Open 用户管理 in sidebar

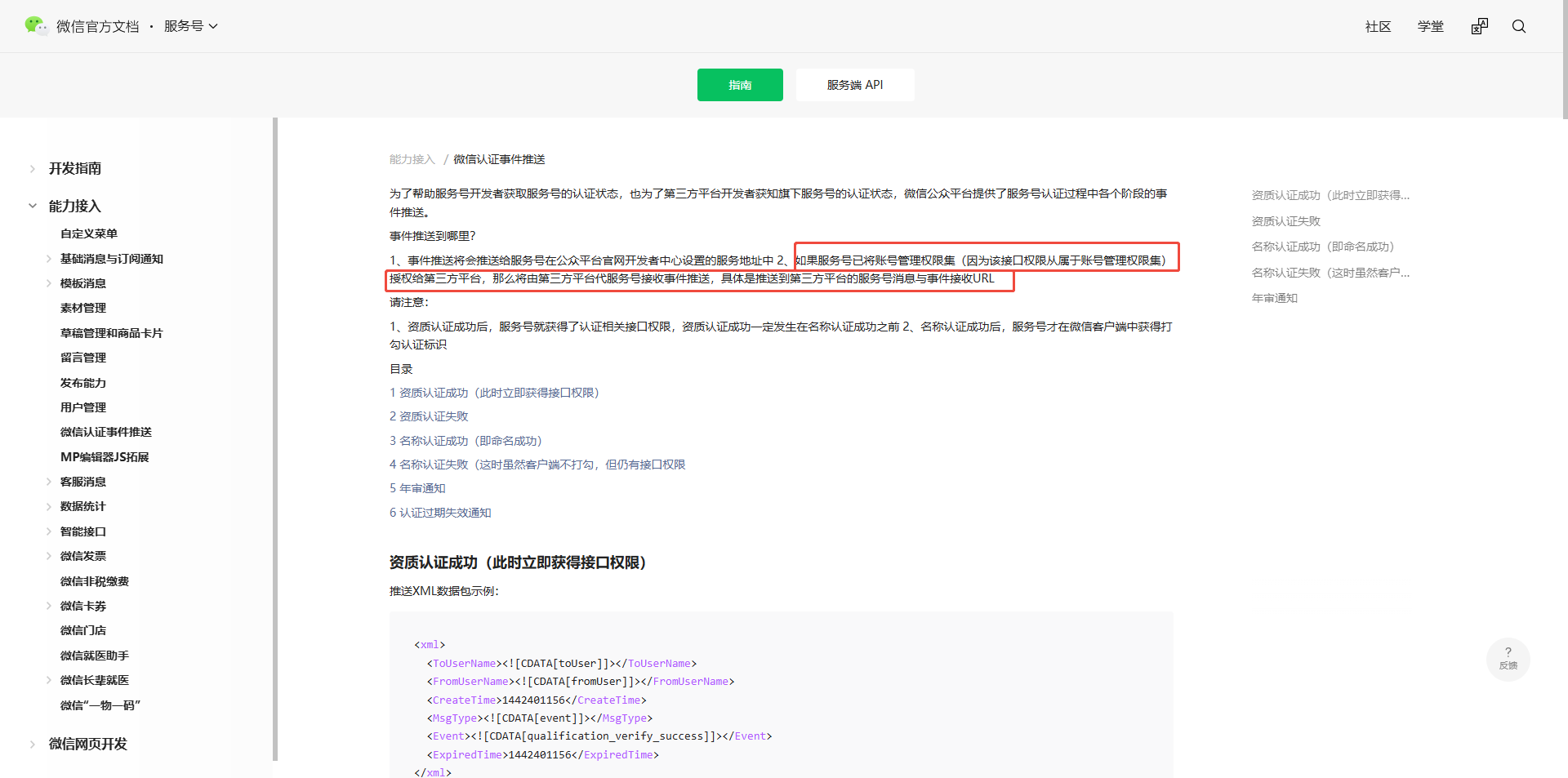click(83, 407)
